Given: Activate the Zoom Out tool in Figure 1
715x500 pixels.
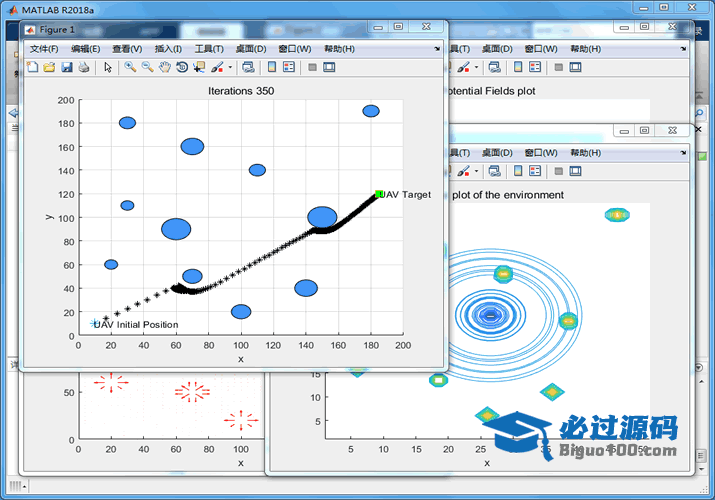Looking at the screenshot, I should click(x=147, y=67).
